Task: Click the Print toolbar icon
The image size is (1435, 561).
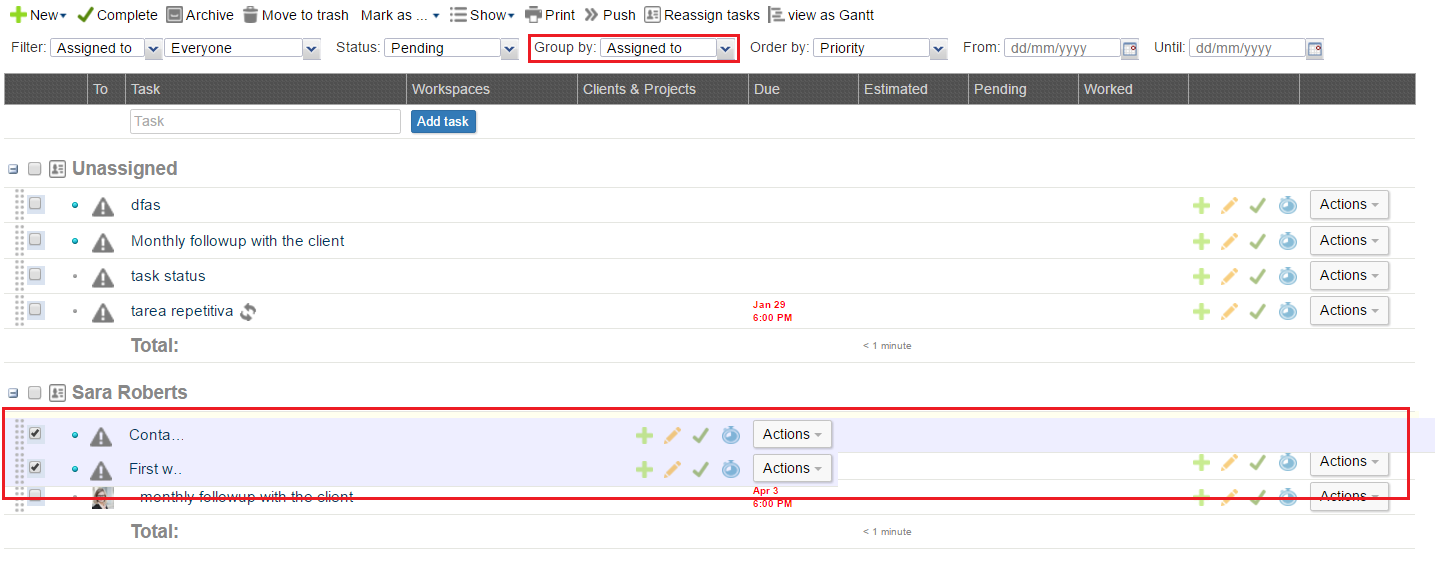Action: tap(534, 15)
